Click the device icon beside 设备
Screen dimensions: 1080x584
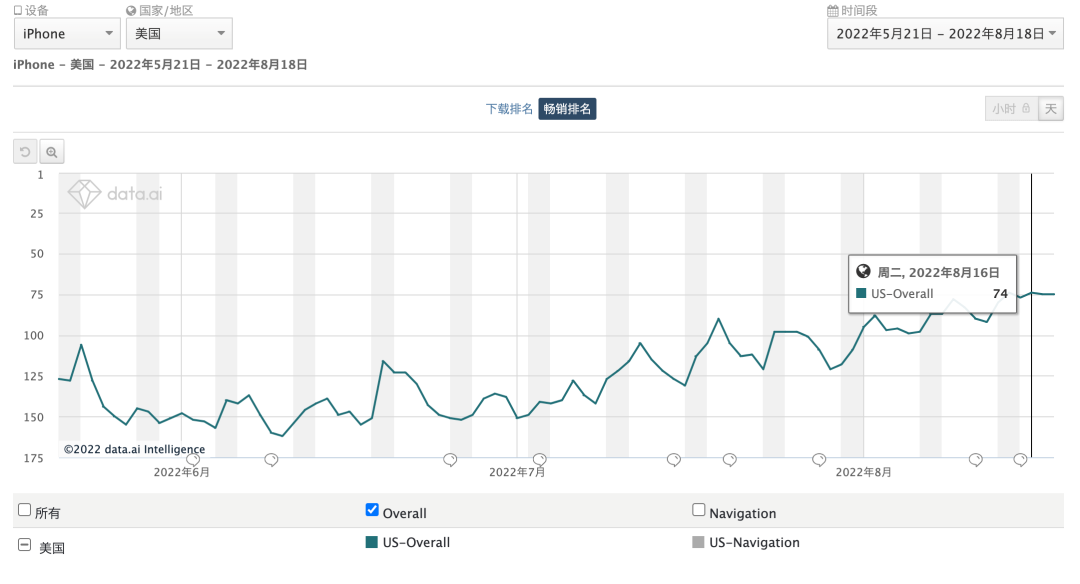click(18, 10)
